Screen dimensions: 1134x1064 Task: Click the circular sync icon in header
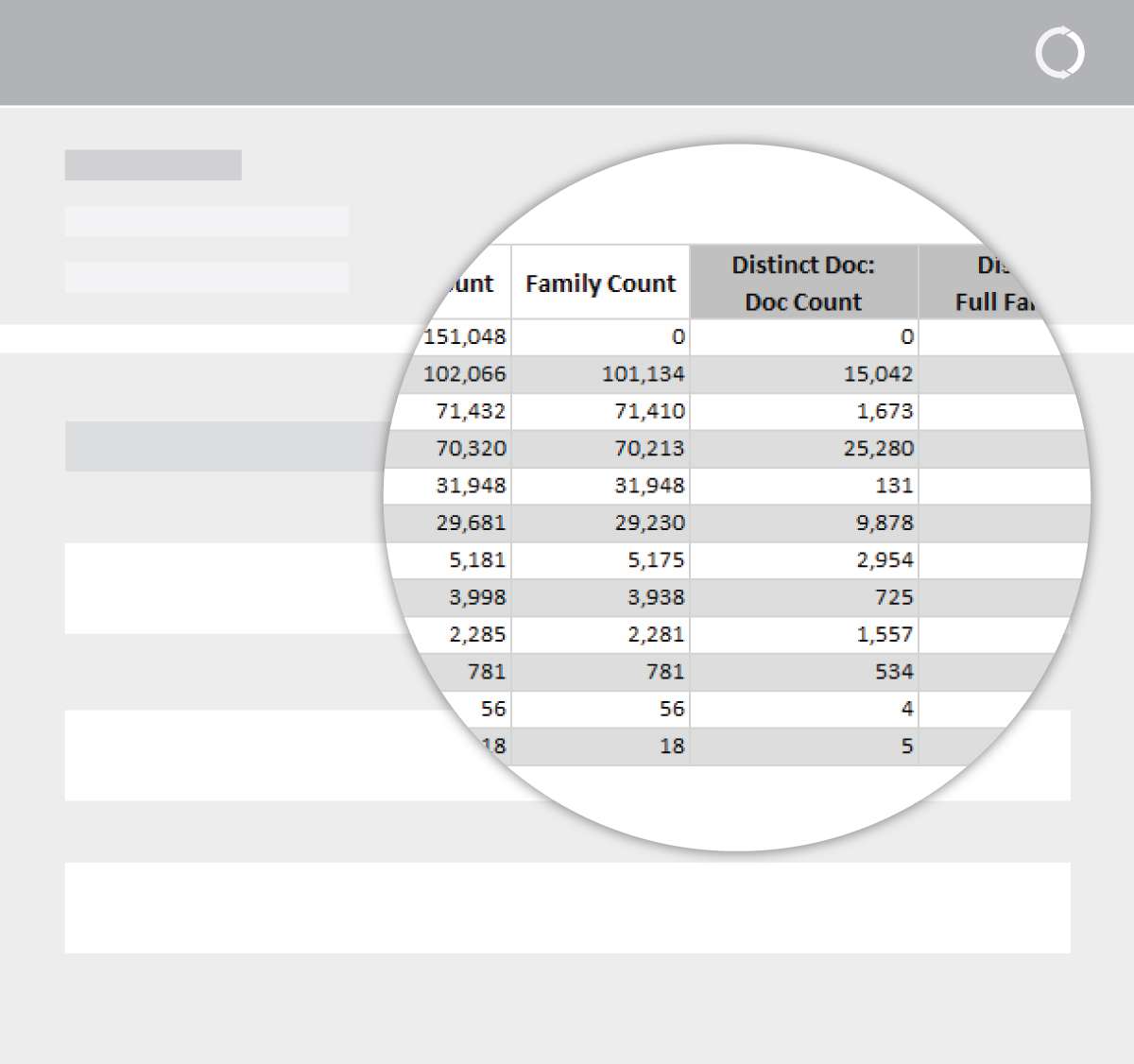(x=1059, y=53)
